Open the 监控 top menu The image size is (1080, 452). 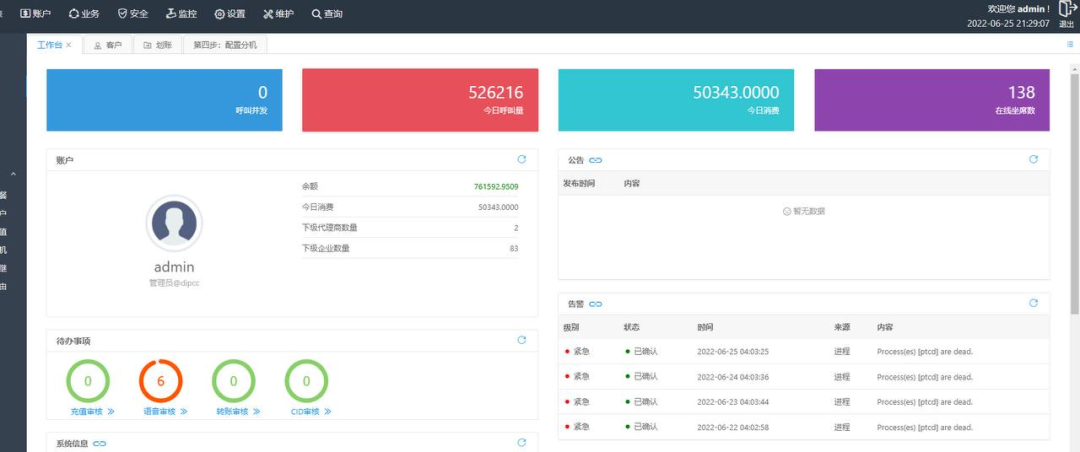181,14
